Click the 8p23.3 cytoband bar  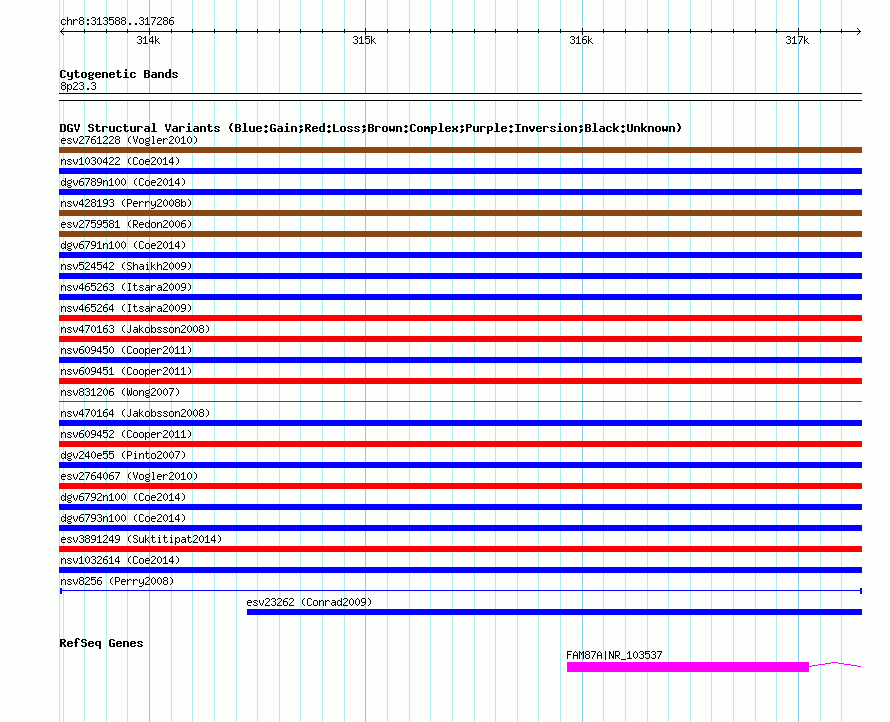click(460, 97)
